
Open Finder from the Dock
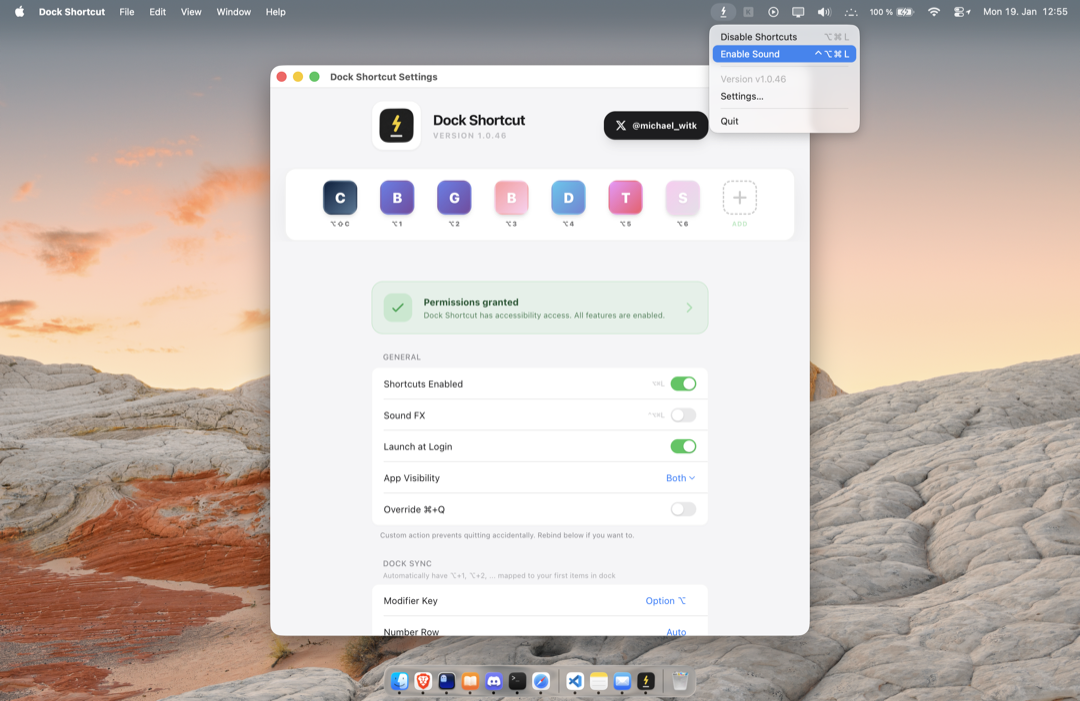399,681
